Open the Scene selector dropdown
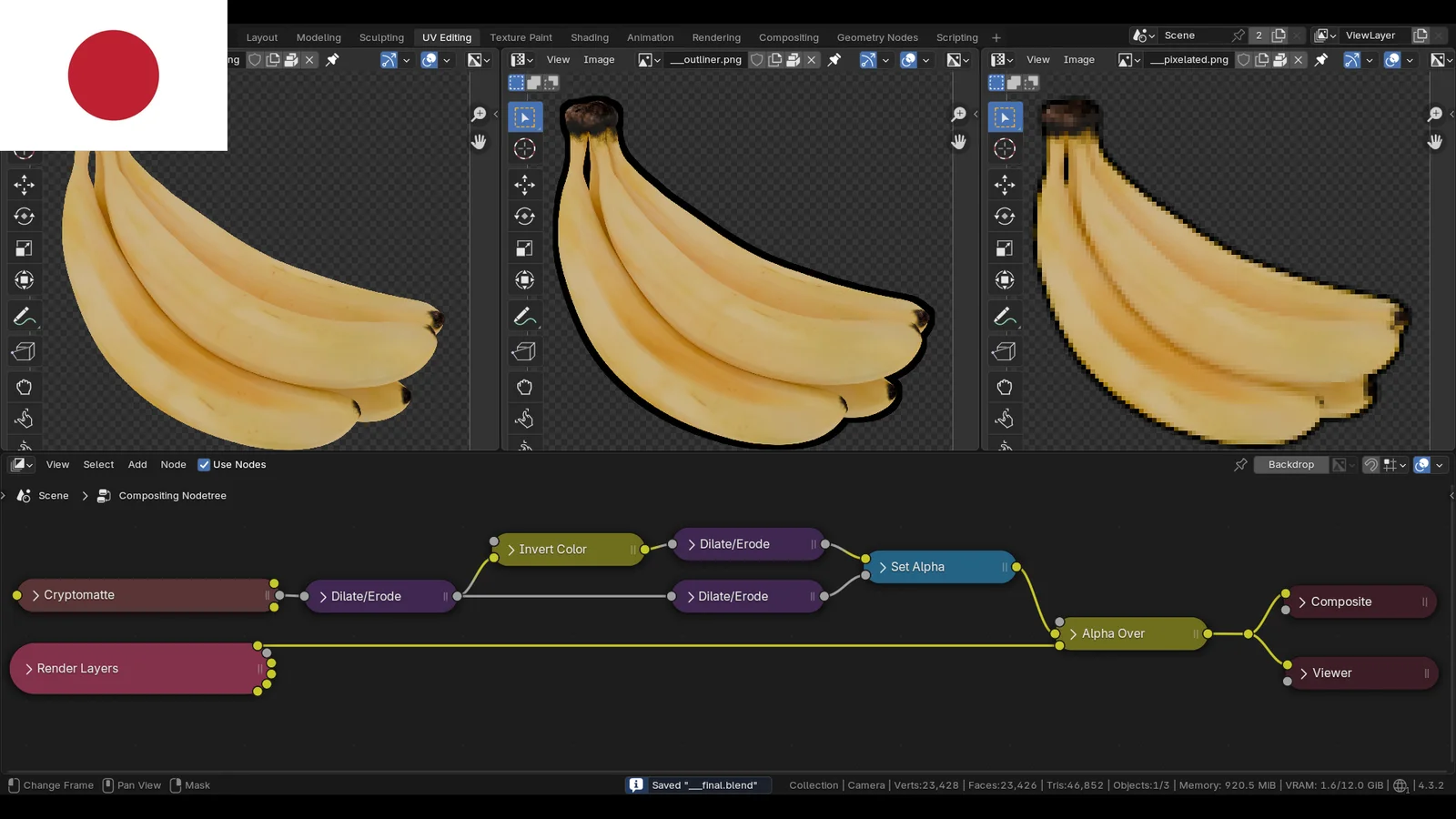 point(1143,35)
